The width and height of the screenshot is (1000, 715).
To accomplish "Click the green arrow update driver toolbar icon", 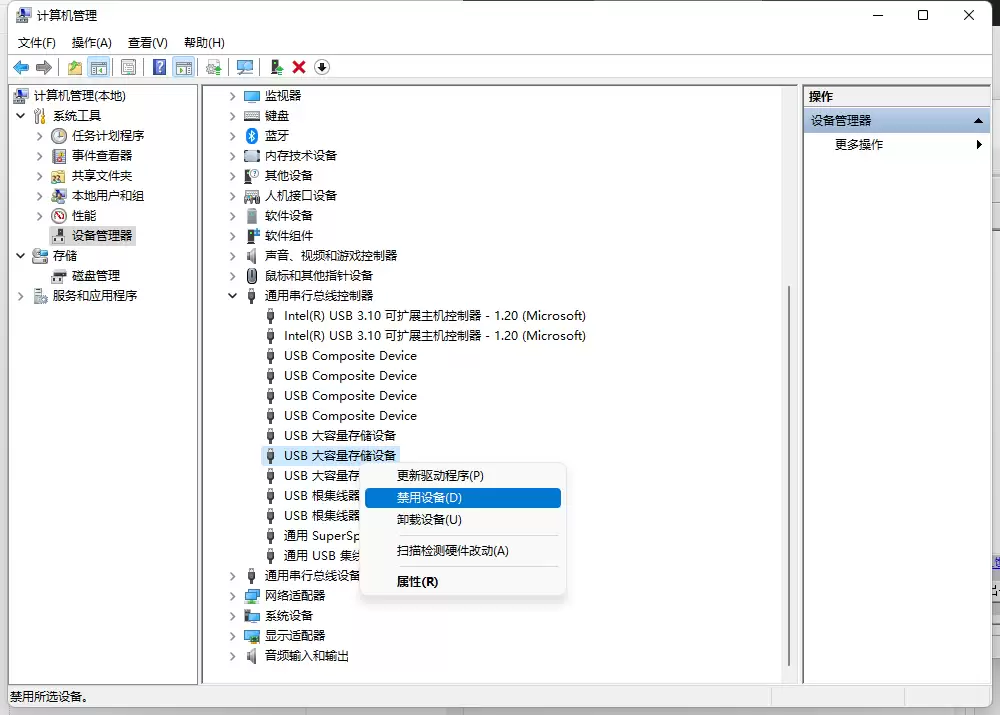I will pos(277,67).
